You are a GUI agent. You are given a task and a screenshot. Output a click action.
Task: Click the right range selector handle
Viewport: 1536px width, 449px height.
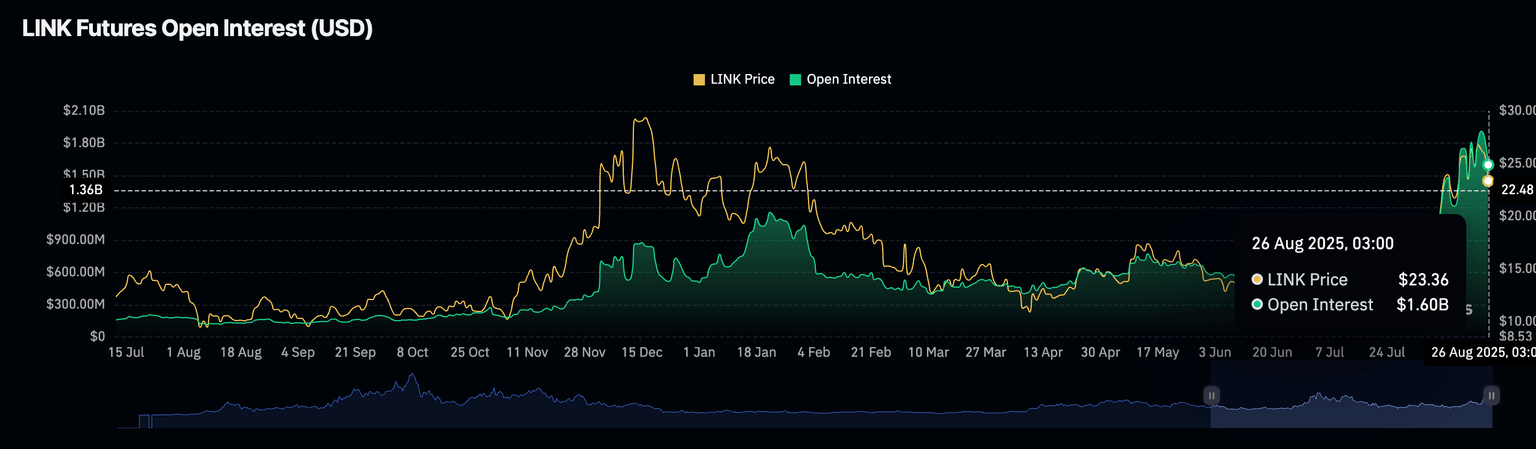[x=1491, y=396]
